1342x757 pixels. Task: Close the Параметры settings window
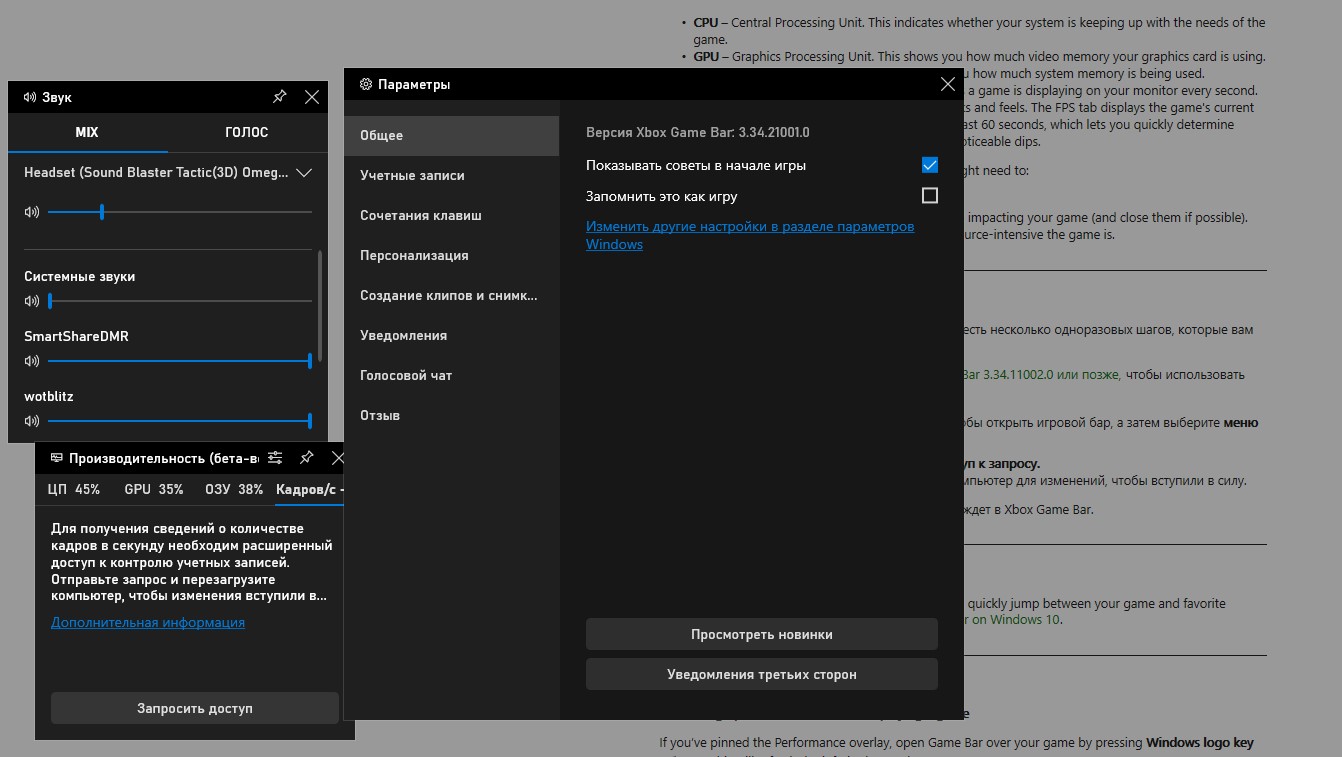pyautogui.click(x=948, y=85)
